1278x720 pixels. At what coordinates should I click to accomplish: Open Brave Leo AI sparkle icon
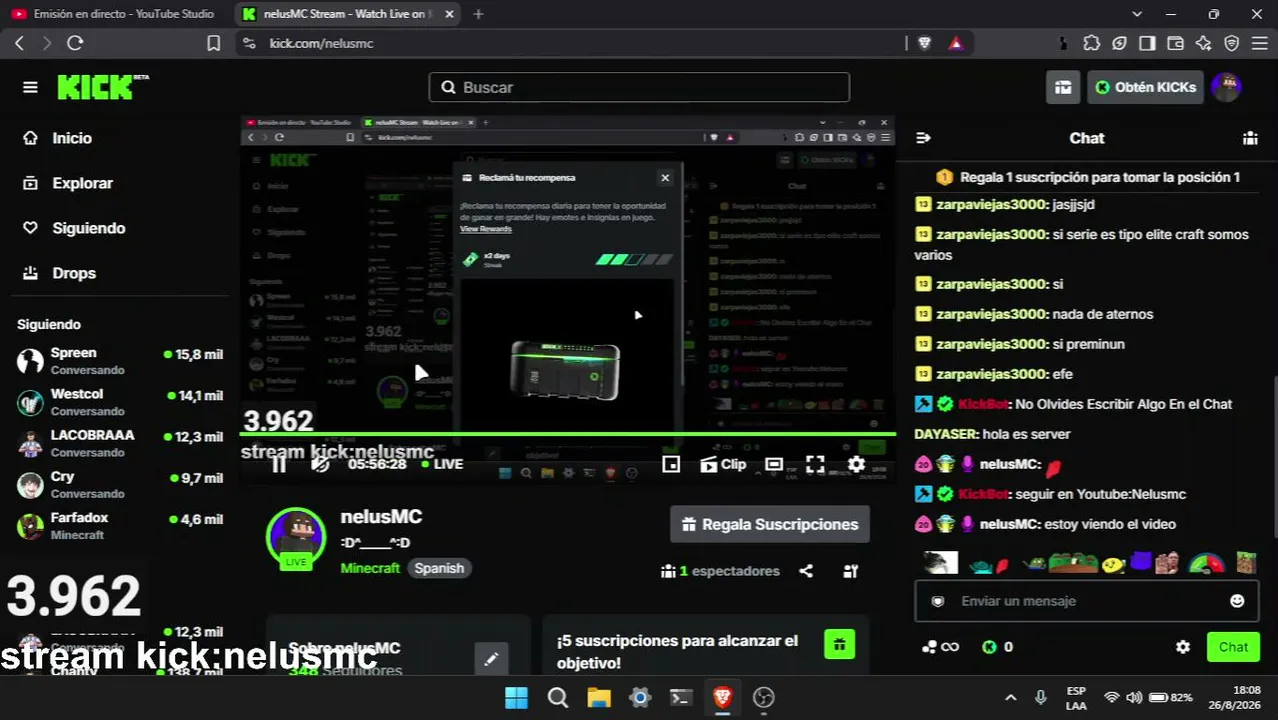pos(1203,43)
